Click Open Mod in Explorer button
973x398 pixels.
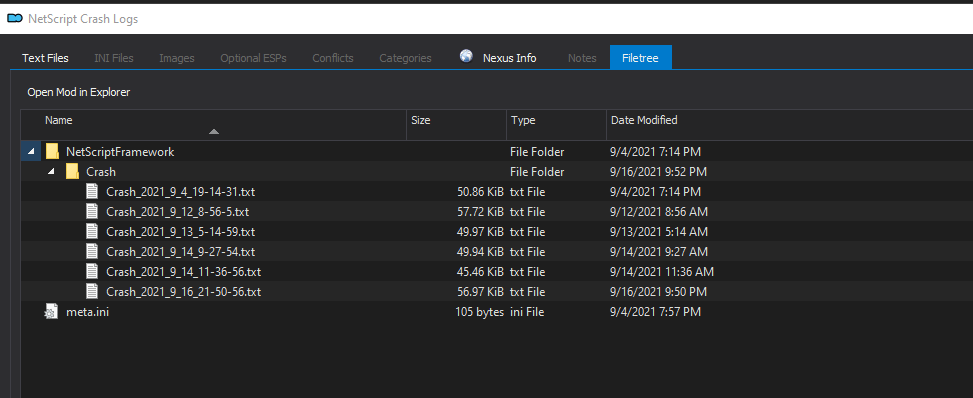coord(79,92)
